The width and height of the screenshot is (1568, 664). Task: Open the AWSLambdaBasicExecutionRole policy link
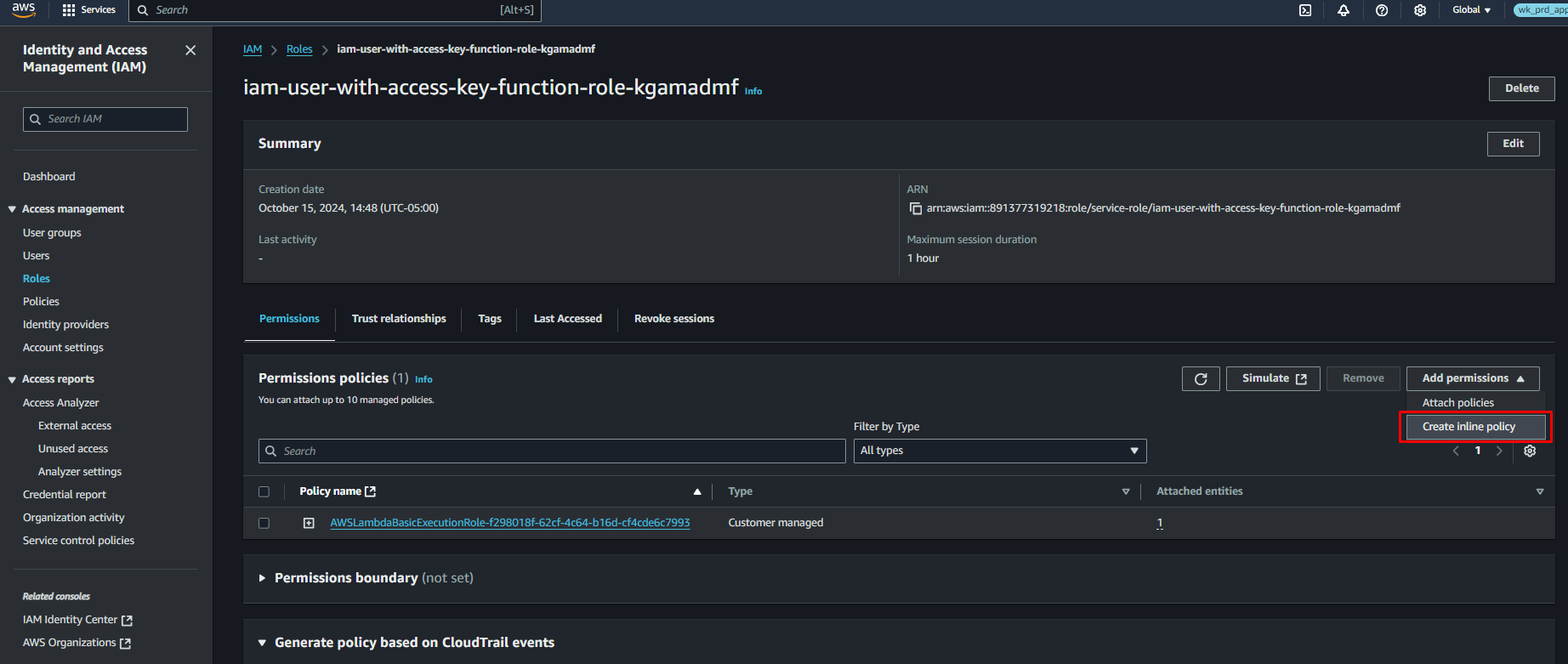point(509,523)
